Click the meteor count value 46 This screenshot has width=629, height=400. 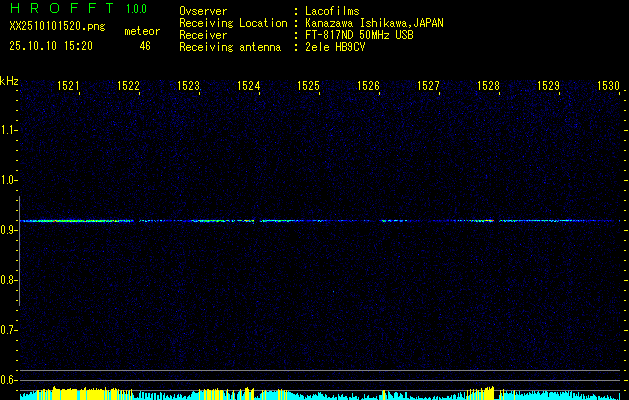tap(145, 46)
